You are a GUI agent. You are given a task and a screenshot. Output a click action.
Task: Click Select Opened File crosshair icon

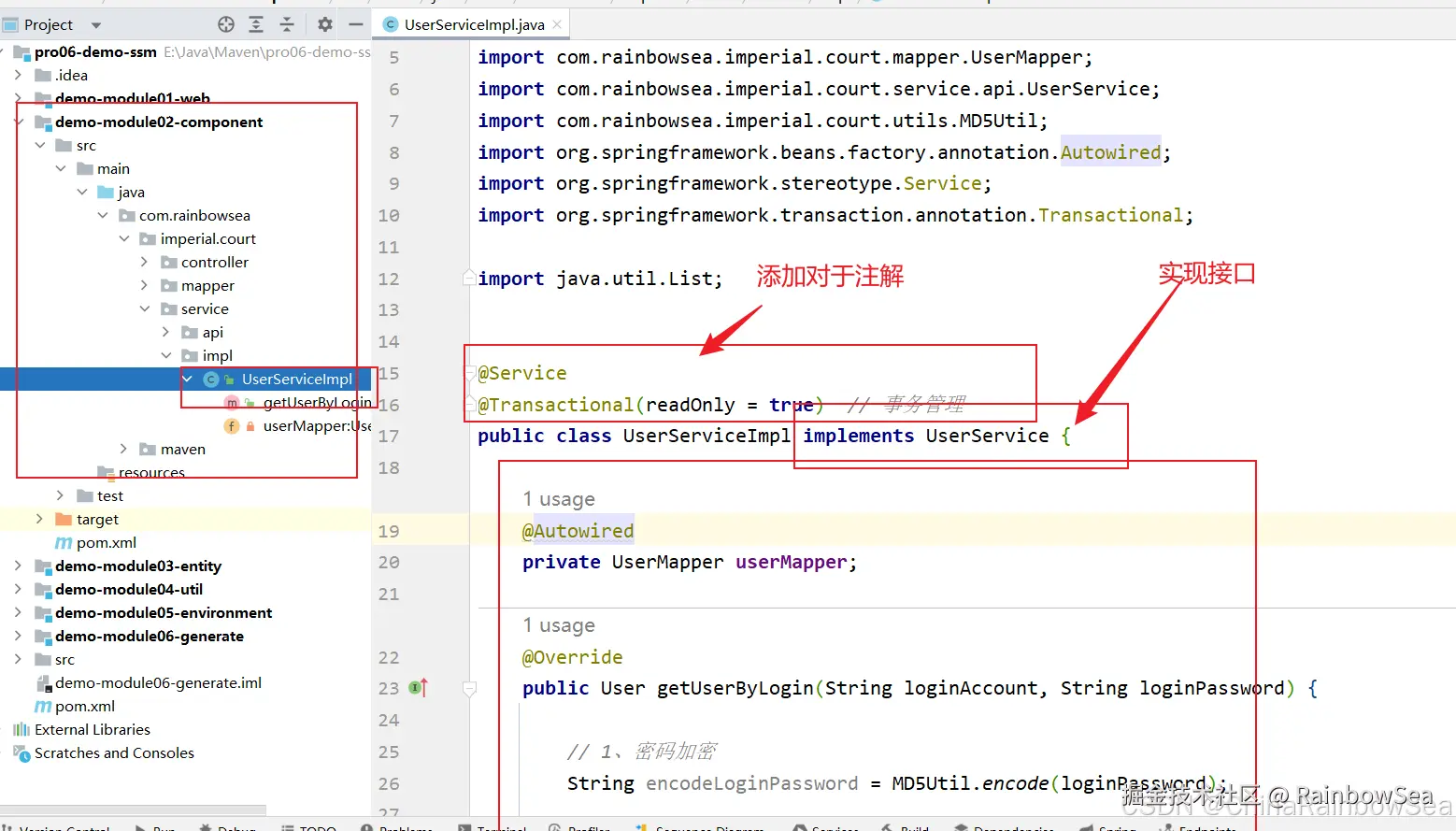click(x=226, y=24)
